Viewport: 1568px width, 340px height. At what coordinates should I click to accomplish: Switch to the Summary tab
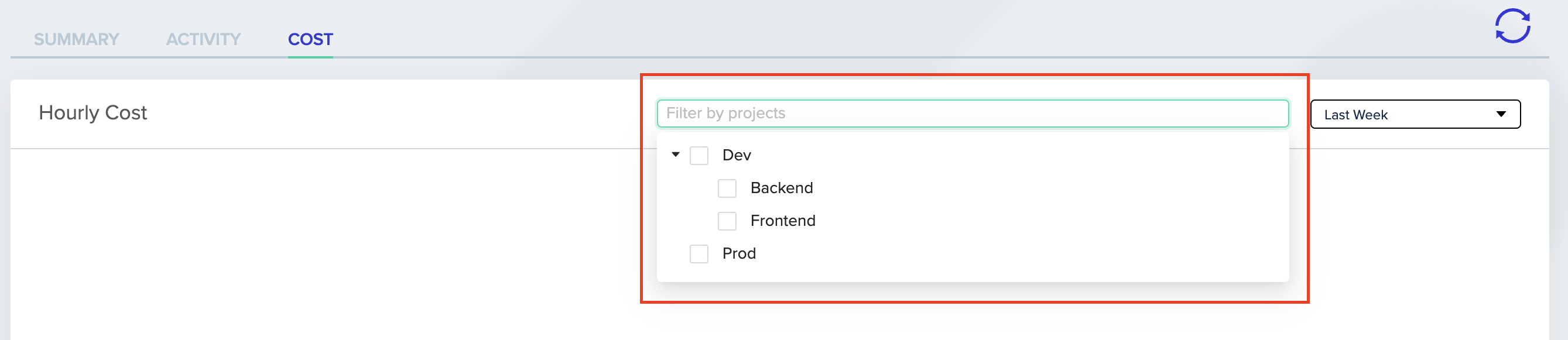point(77,40)
